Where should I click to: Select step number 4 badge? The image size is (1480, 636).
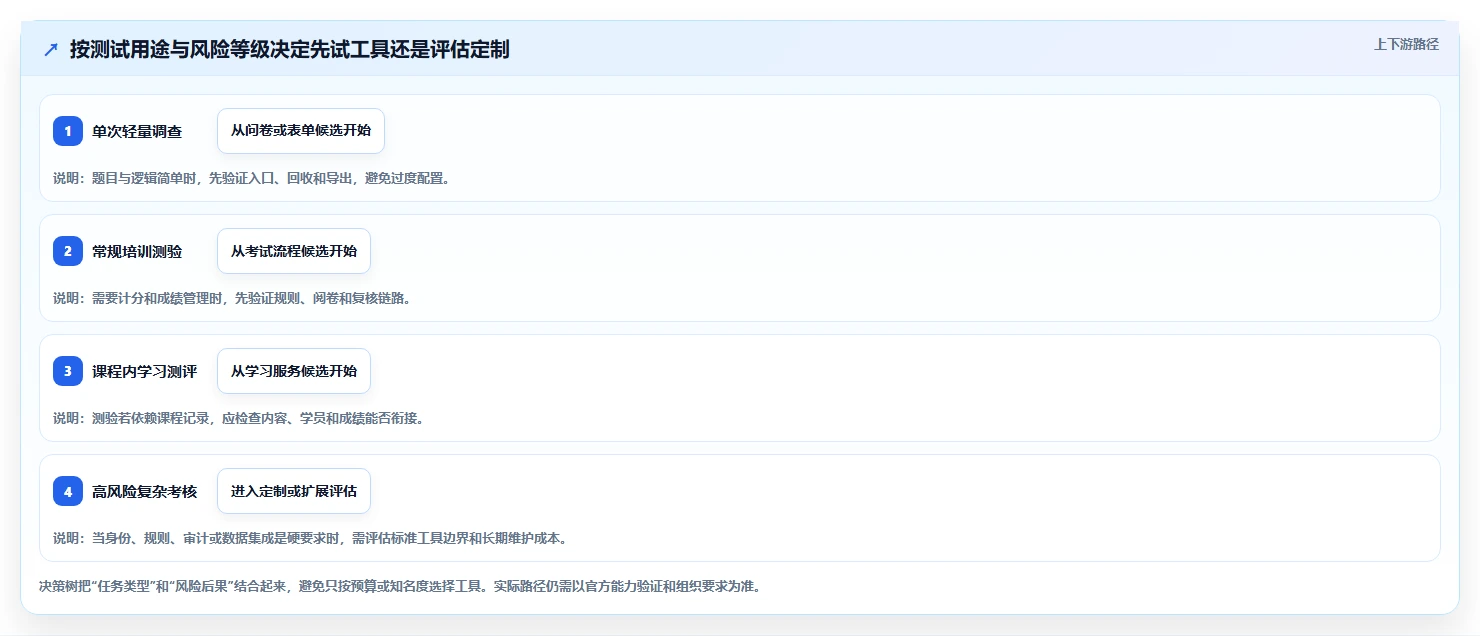point(68,491)
